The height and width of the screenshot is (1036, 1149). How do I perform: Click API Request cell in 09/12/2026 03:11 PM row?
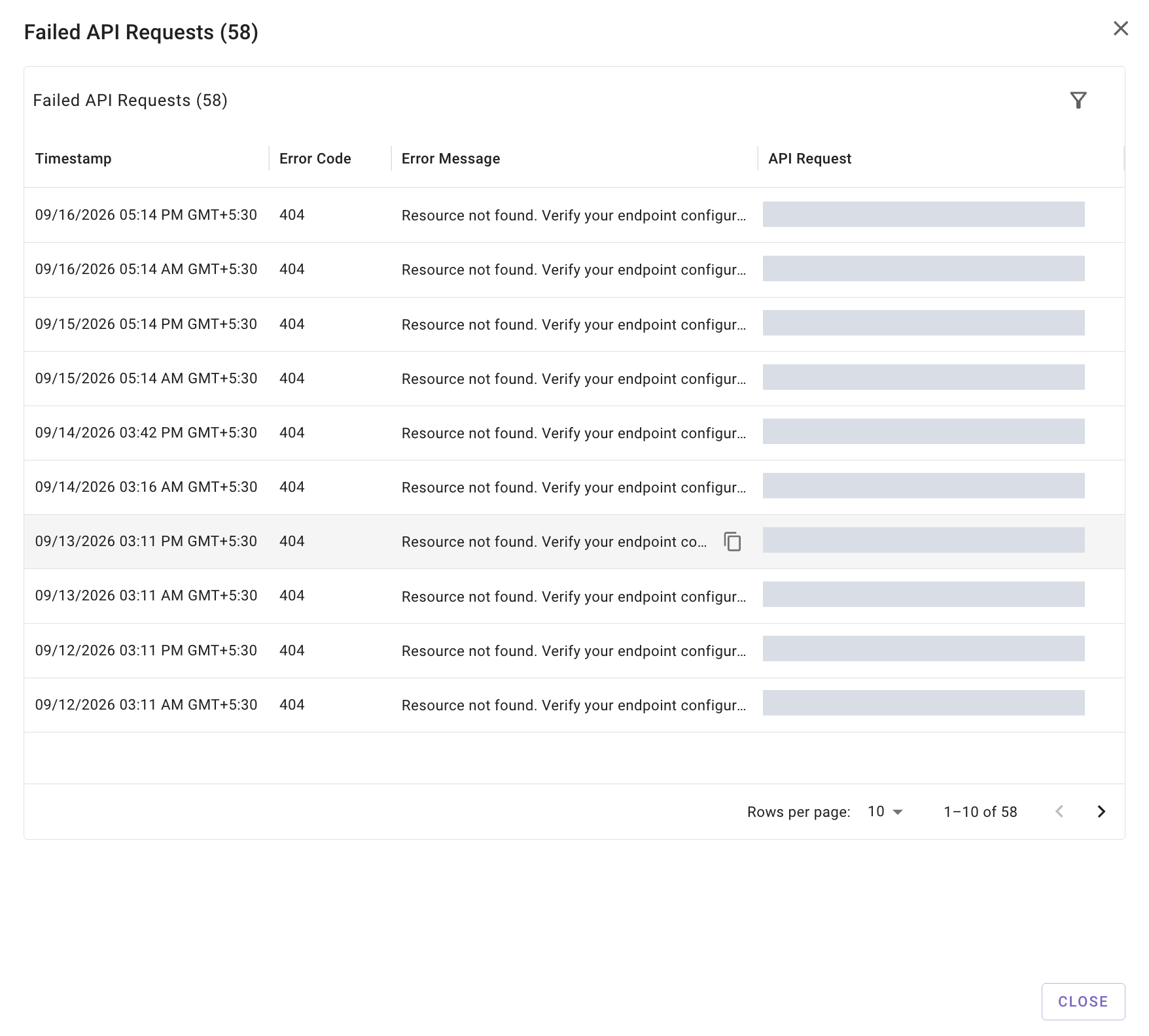coord(924,649)
